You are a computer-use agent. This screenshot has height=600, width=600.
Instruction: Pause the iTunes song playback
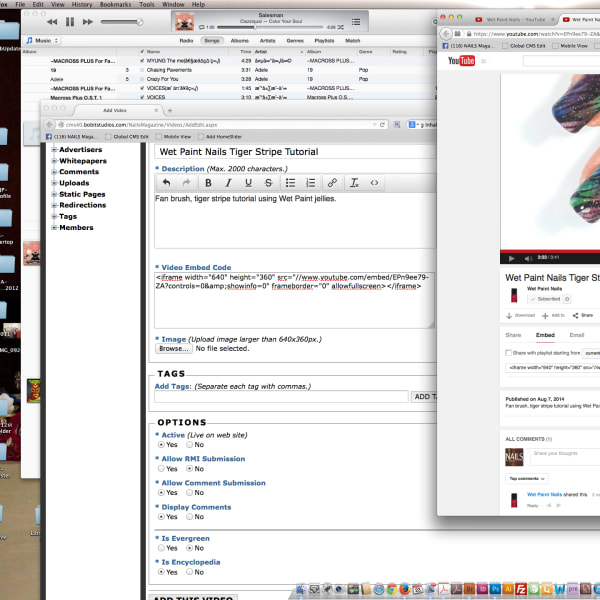pyautogui.click(x=70, y=22)
